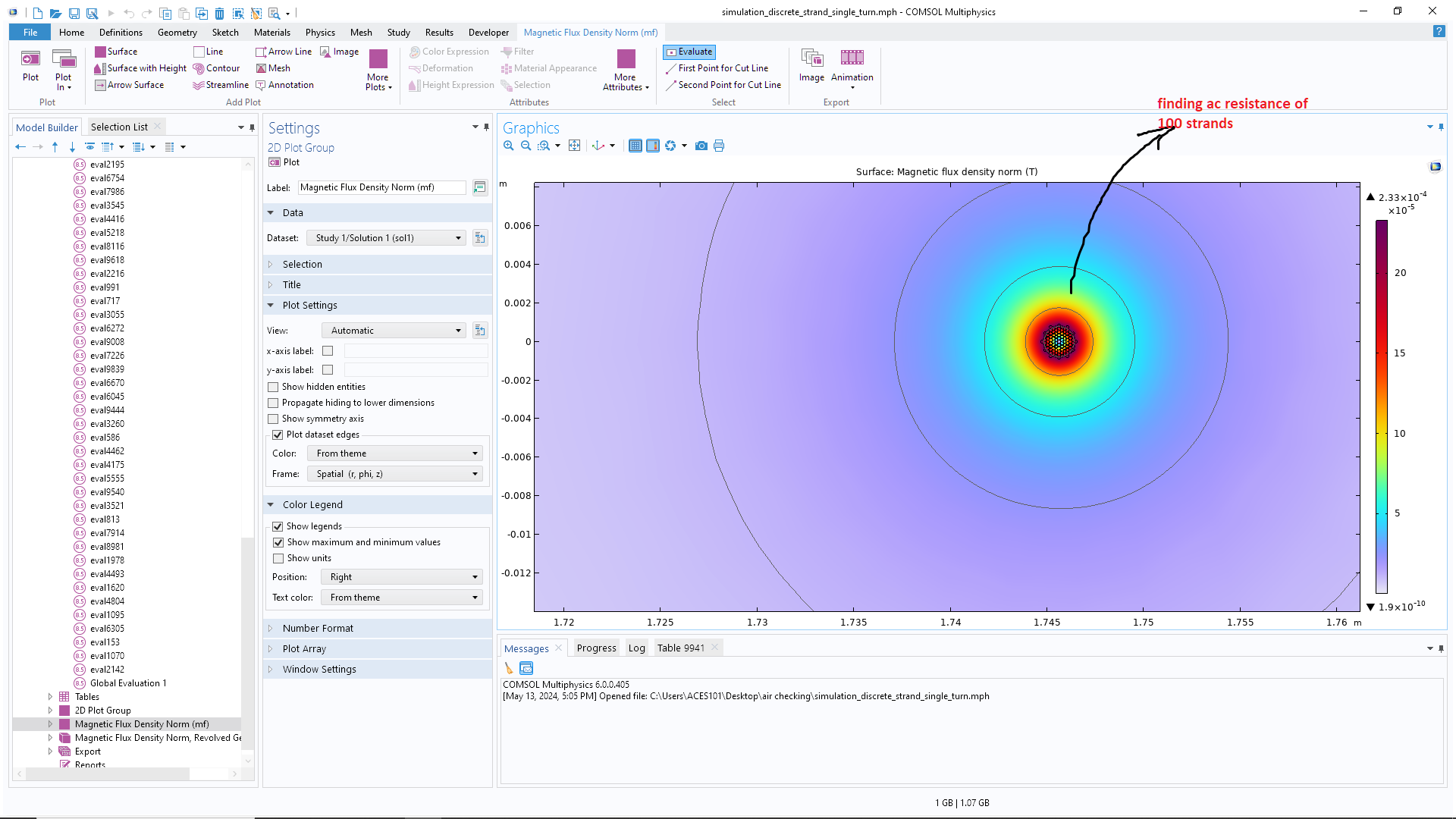
Task: Expand the Number Format section
Action: point(318,628)
